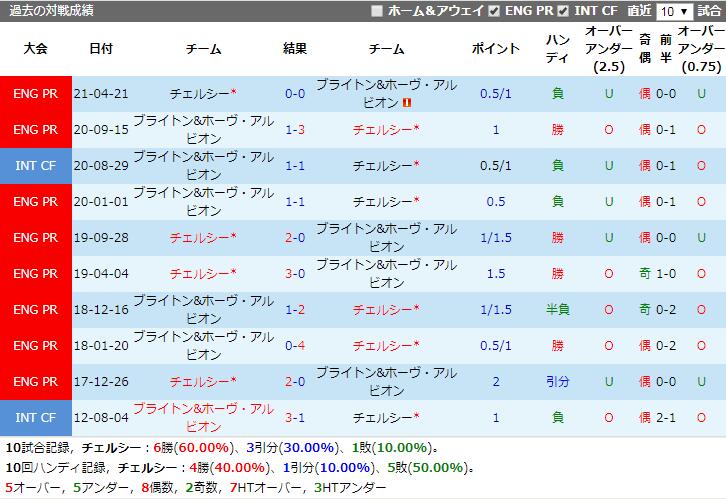Screen dimensions: 726x499
Task: Select the red ブライトン home team on 12-08-04
Action: click(204, 418)
